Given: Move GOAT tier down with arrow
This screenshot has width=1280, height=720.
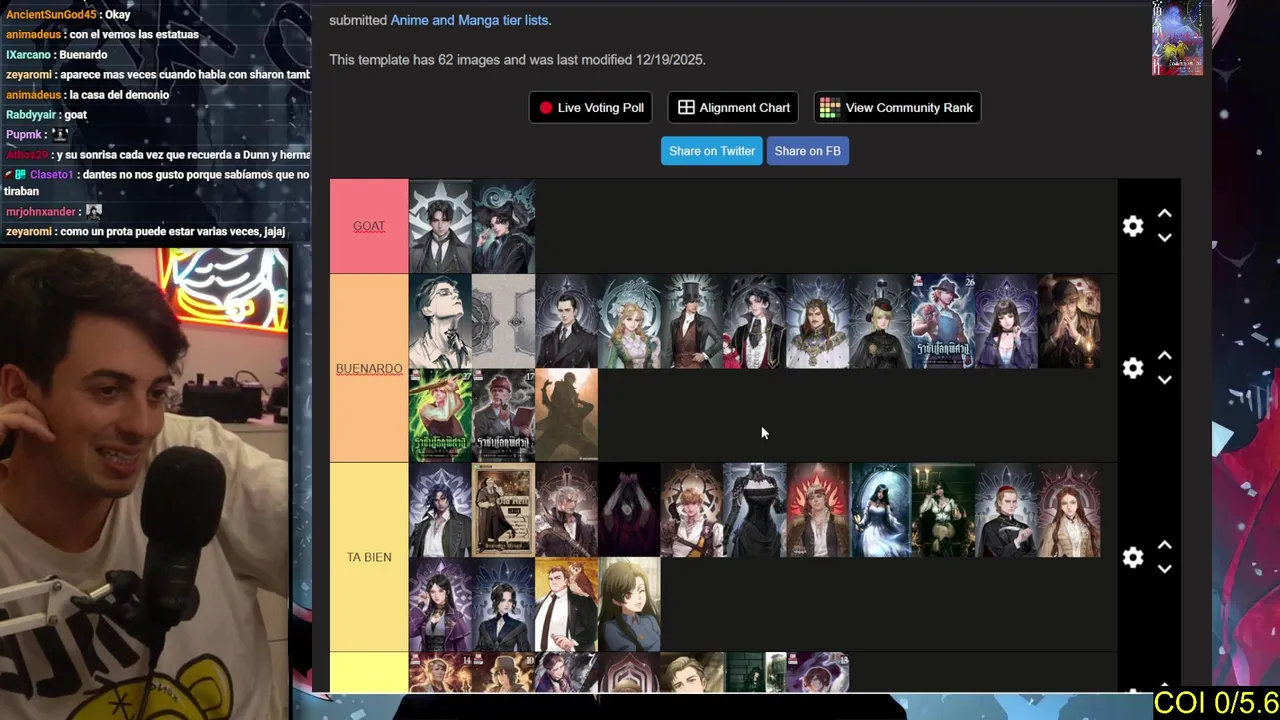Looking at the screenshot, I should (1165, 238).
